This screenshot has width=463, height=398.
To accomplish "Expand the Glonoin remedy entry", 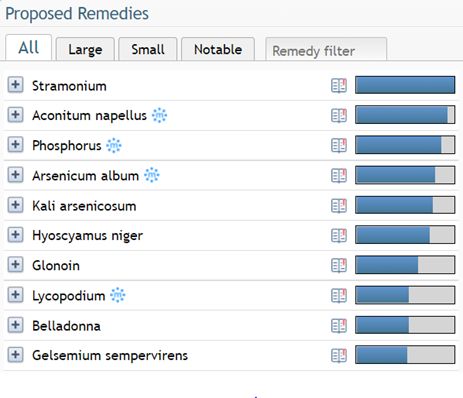I will coord(15,265).
